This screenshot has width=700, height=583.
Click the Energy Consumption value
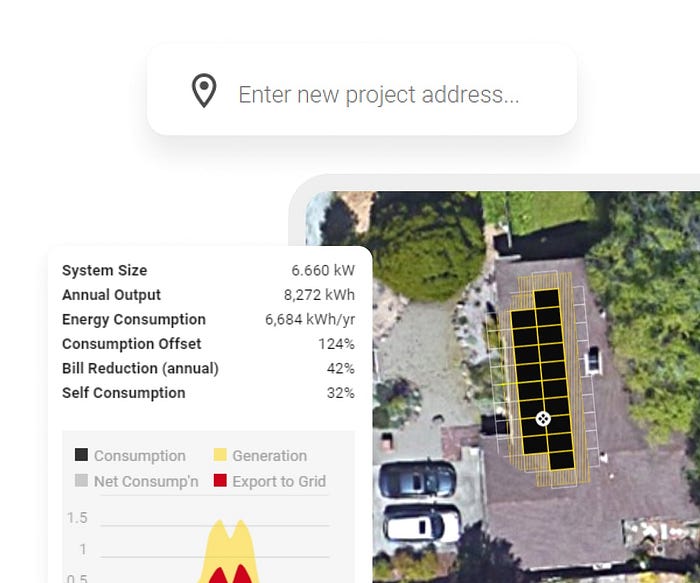click(x=310, y=320)
